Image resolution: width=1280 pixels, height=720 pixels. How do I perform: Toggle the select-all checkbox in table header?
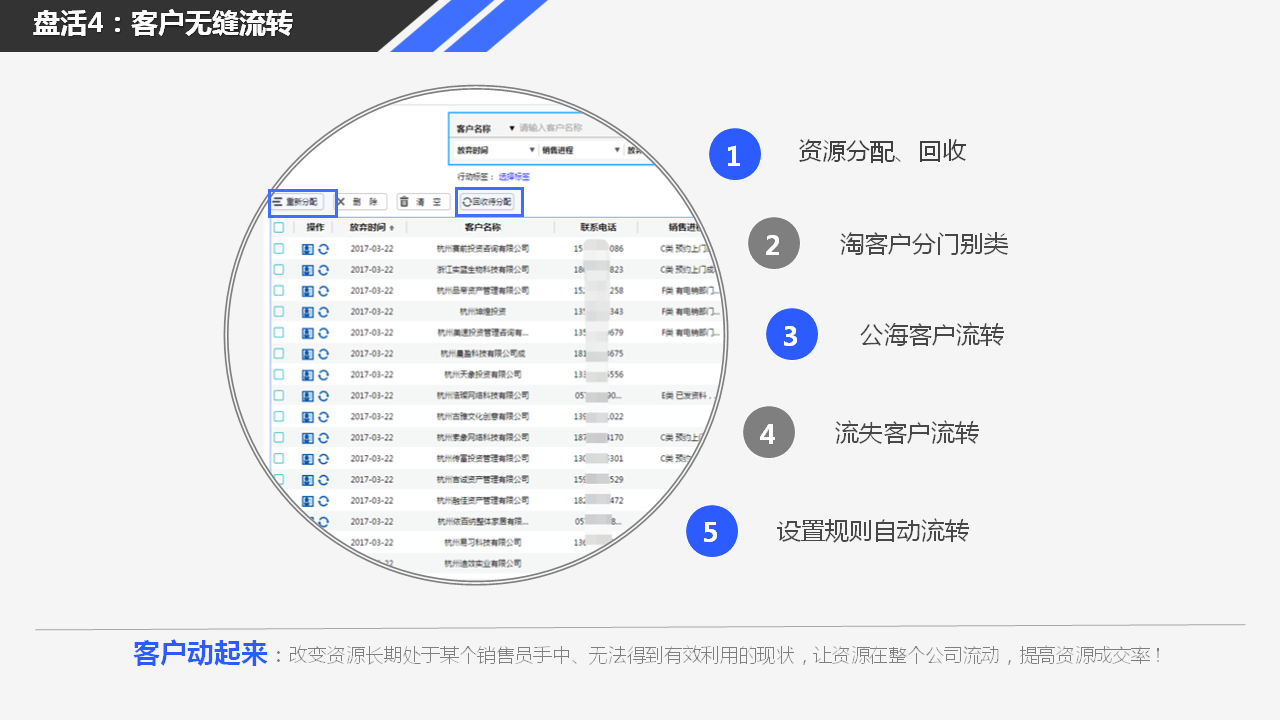279,227
